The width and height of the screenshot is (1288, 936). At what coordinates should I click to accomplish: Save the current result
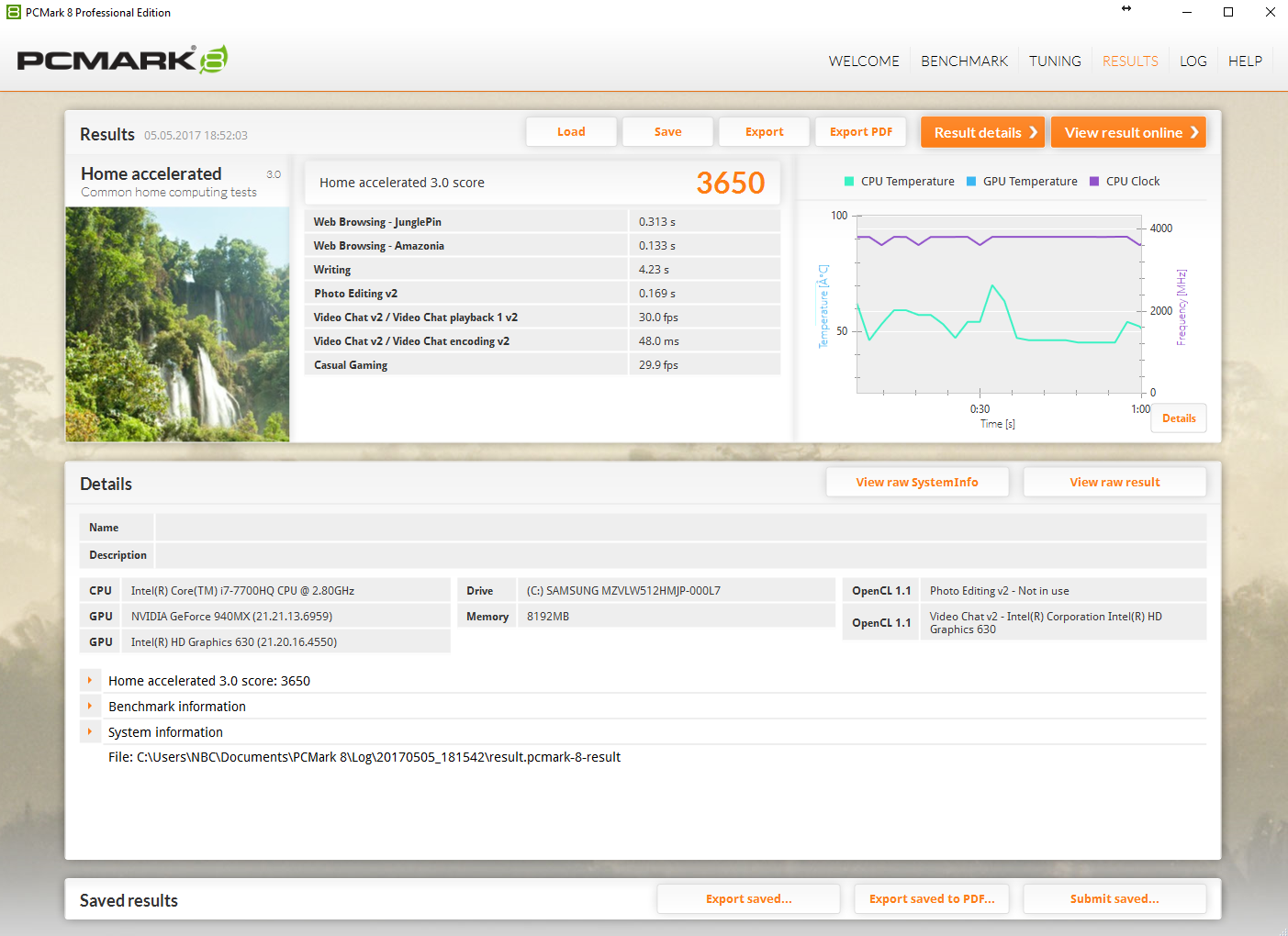point(667,132)
